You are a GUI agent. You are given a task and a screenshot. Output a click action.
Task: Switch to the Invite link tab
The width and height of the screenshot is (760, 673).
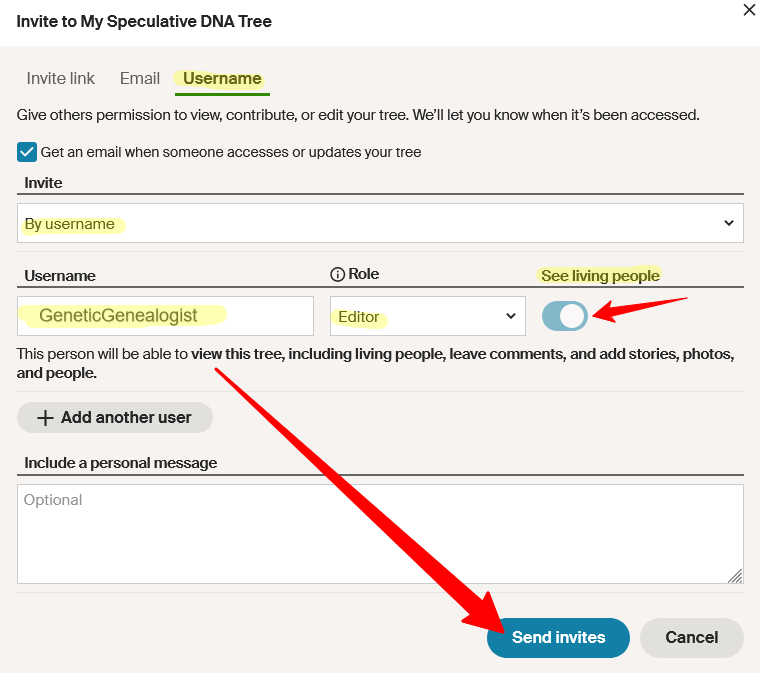pyautogui.click(x=61, y=78)
